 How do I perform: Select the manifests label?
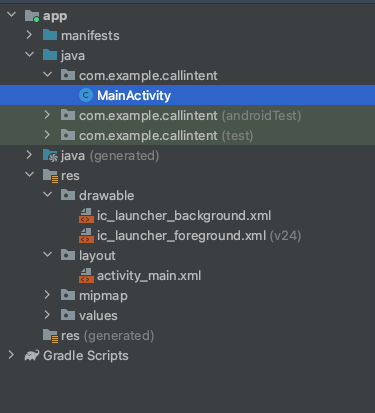90,36
